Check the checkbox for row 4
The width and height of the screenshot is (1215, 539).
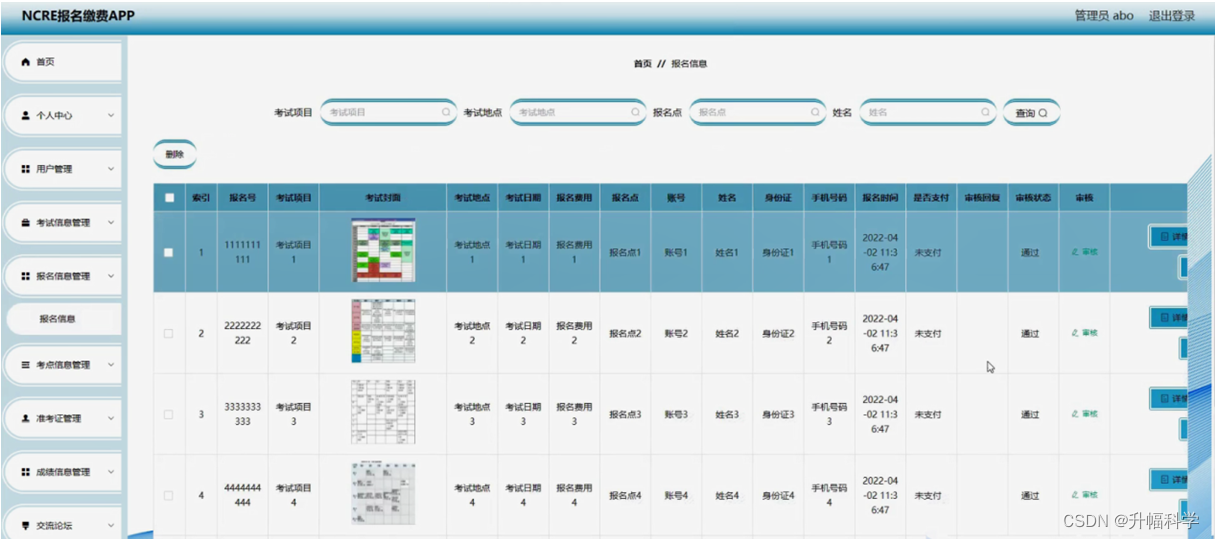(x=169, y=495)
